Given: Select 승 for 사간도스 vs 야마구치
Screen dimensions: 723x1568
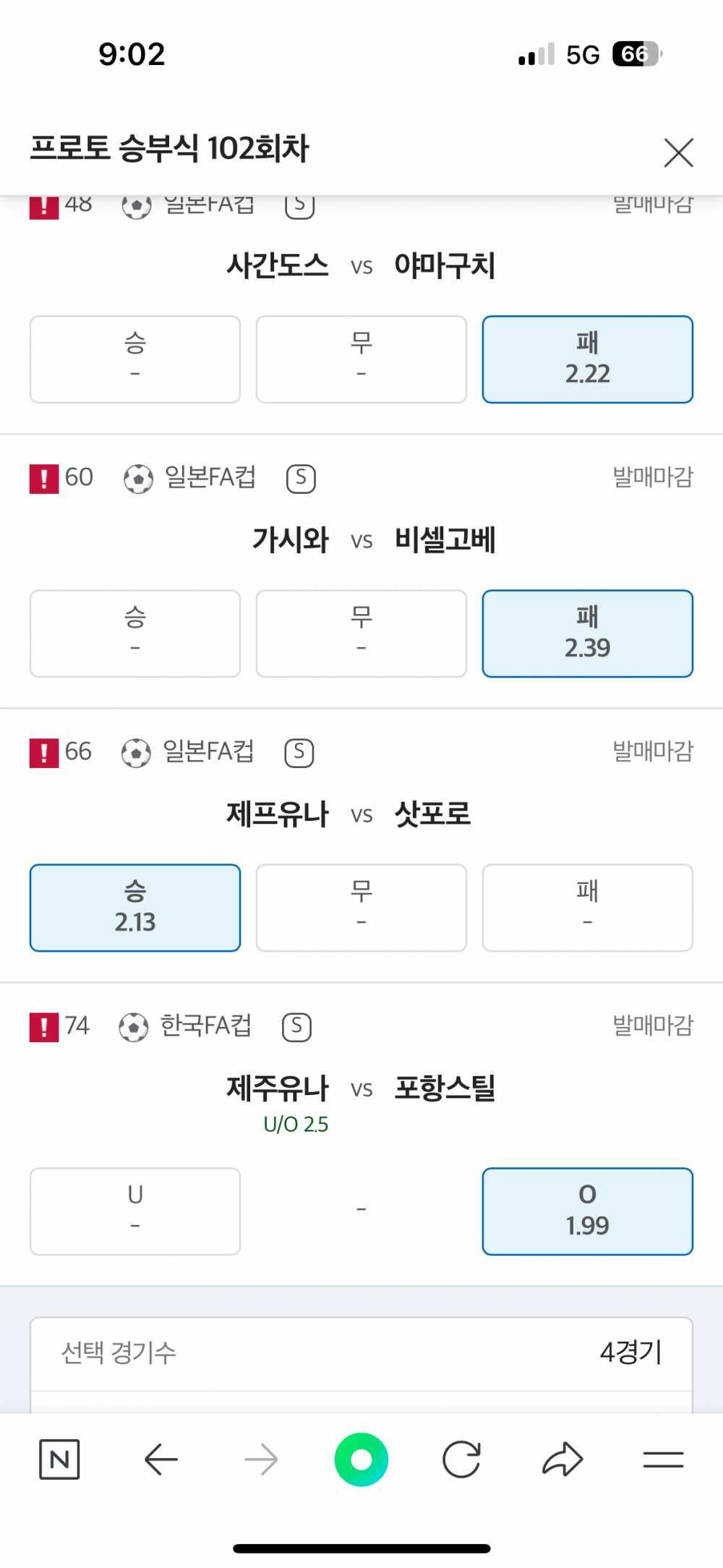Looking at the screenshot, I should coord(135,359).
